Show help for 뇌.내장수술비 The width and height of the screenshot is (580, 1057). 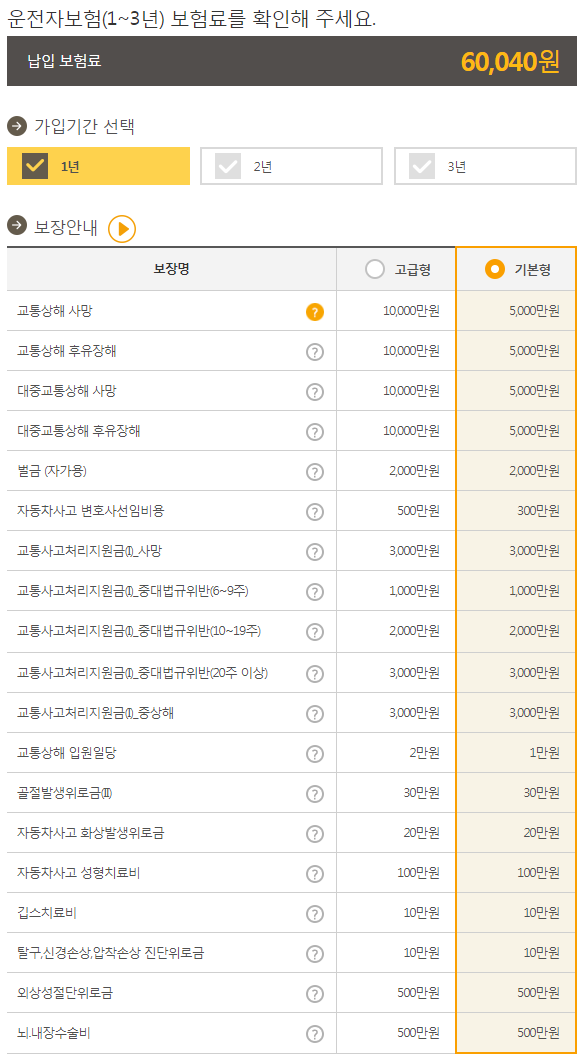(315, 1033)
